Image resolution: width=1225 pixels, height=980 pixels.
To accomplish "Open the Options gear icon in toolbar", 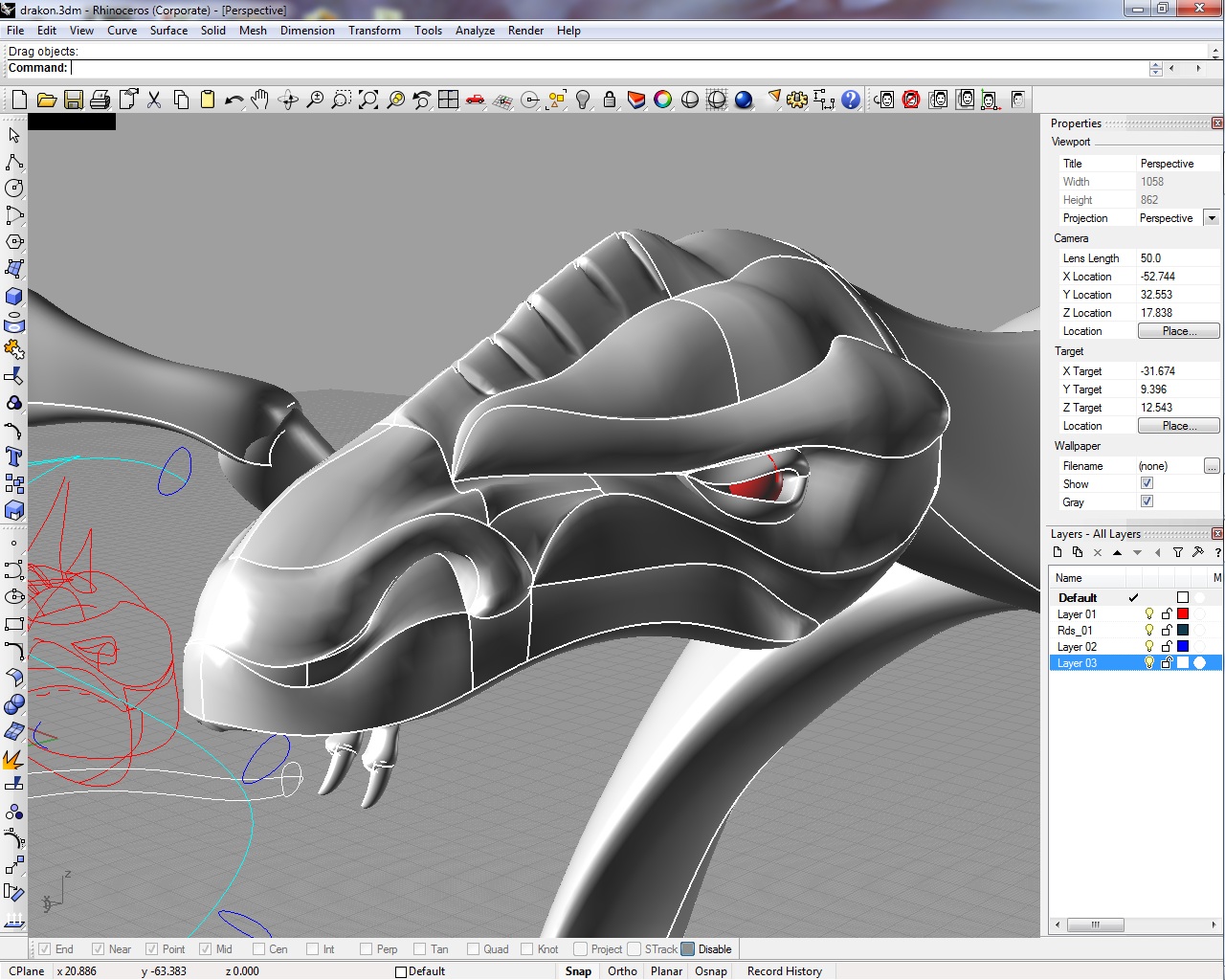I will click(796, 100).
